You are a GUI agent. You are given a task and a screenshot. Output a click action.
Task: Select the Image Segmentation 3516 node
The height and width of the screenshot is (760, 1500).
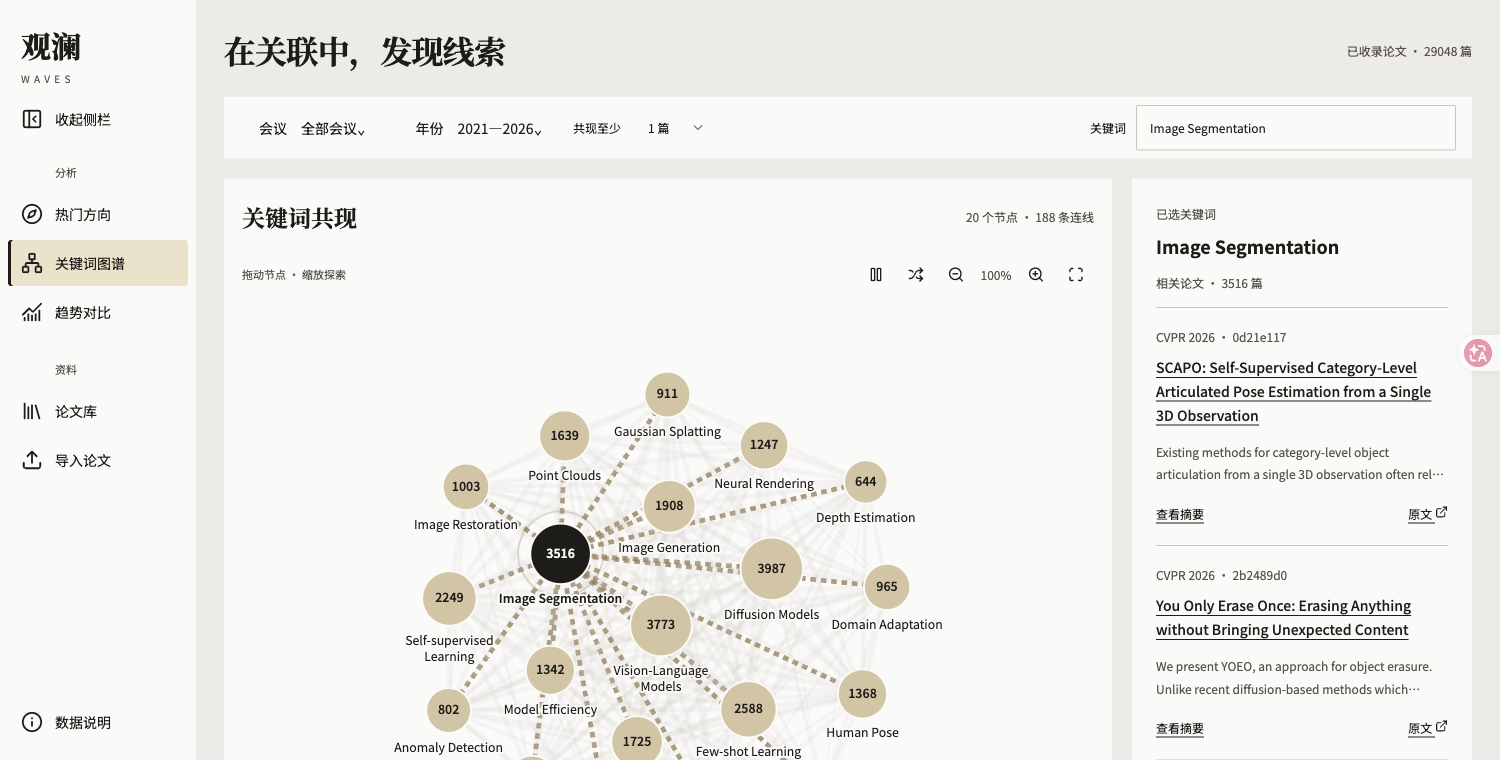coord(560,553)
